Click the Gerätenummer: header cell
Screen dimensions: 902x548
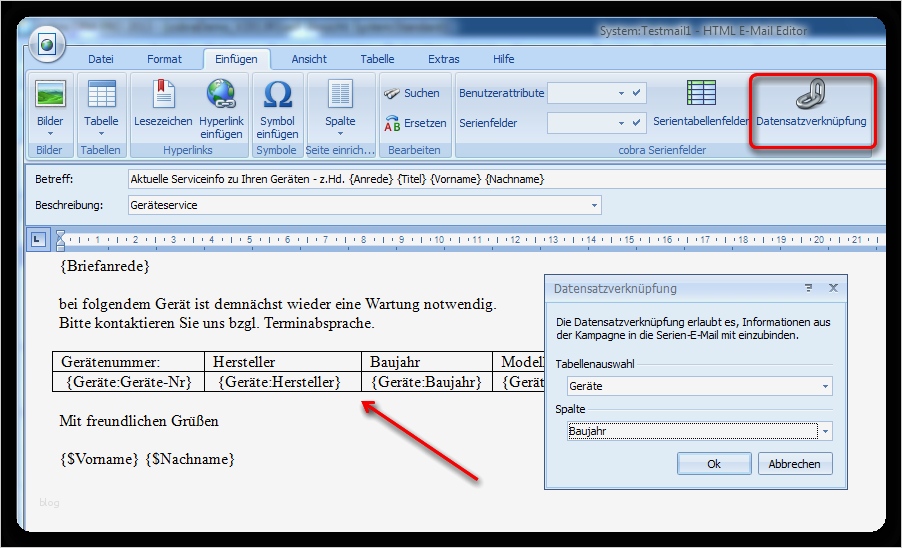point(128,362)
